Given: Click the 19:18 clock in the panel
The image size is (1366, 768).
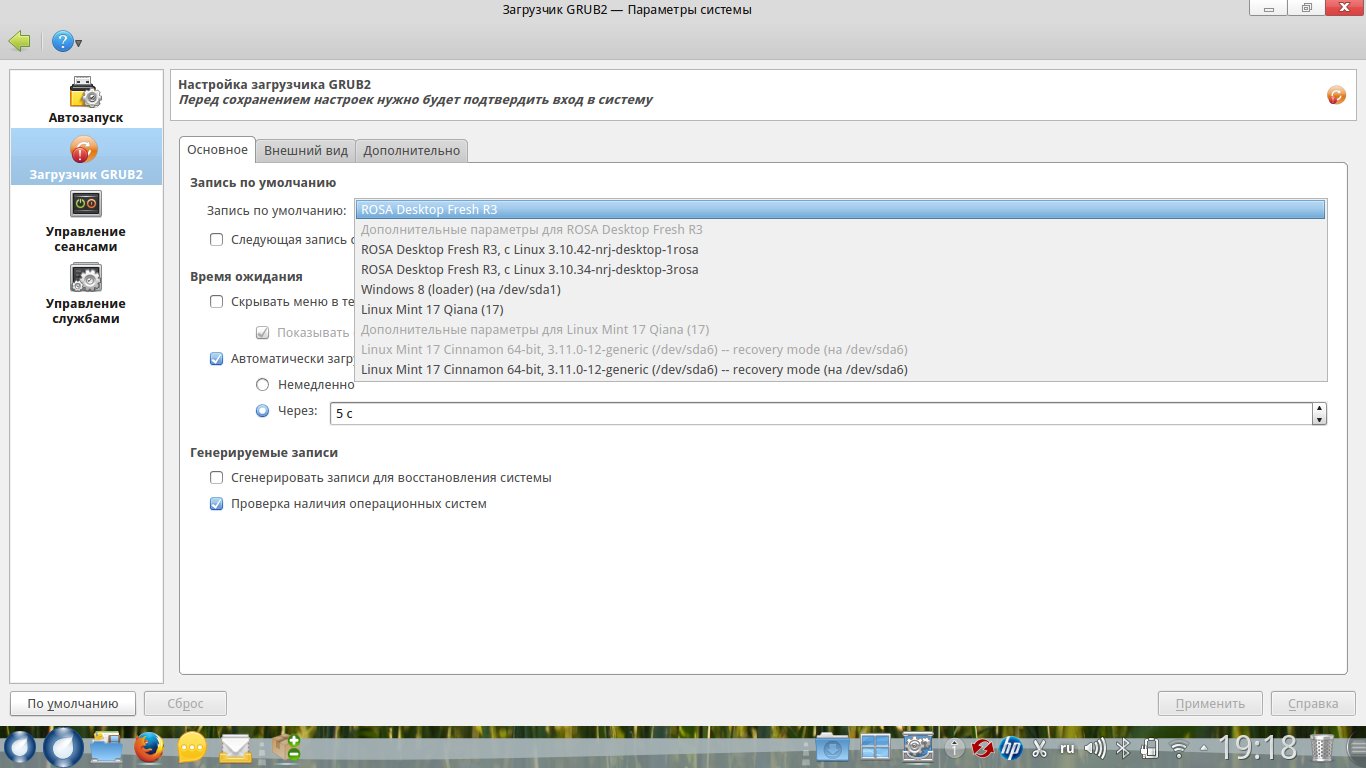Looking at the screenshot, I should pos(1258,748).
